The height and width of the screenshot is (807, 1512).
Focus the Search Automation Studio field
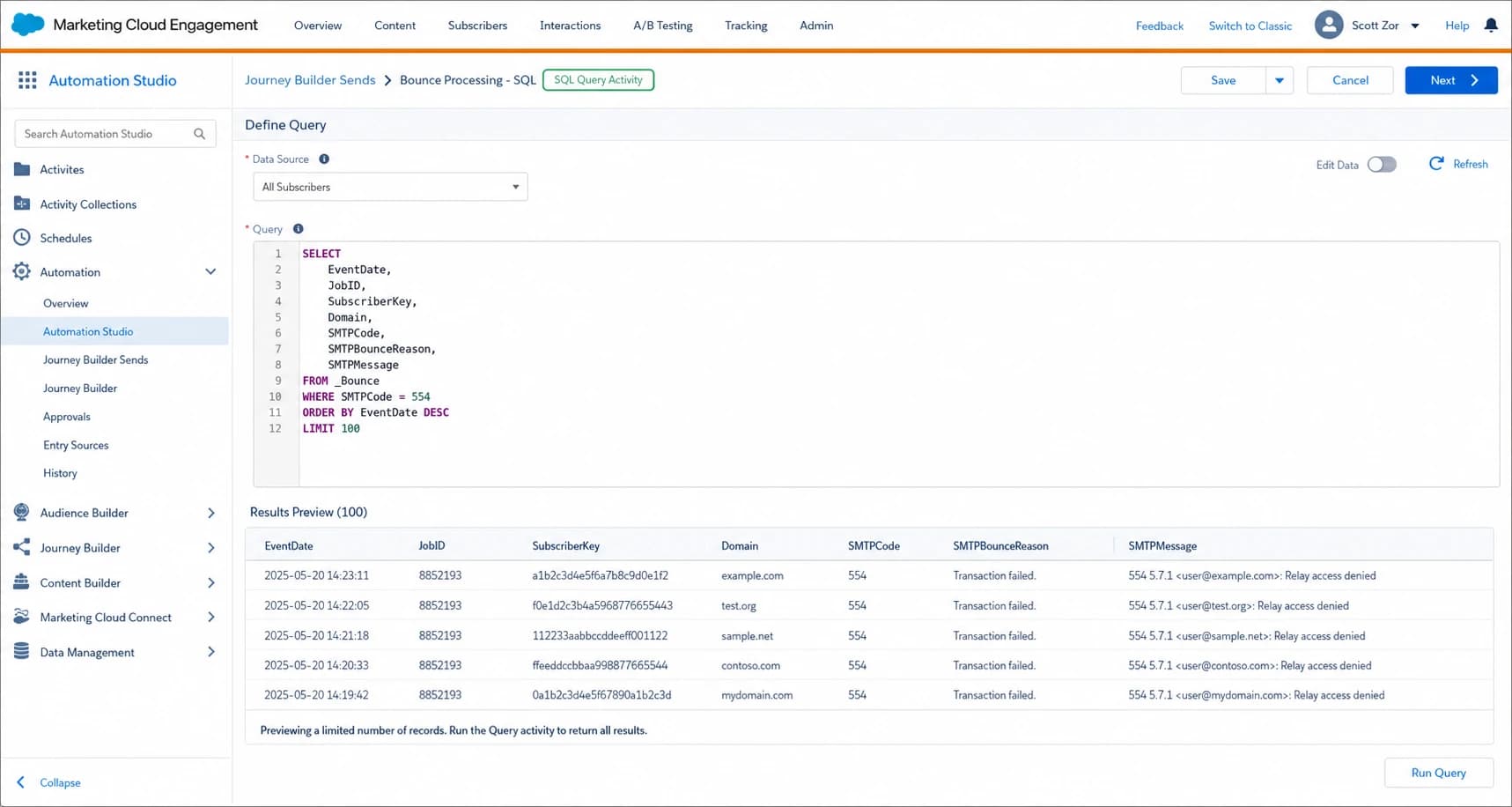coord(115,134)
